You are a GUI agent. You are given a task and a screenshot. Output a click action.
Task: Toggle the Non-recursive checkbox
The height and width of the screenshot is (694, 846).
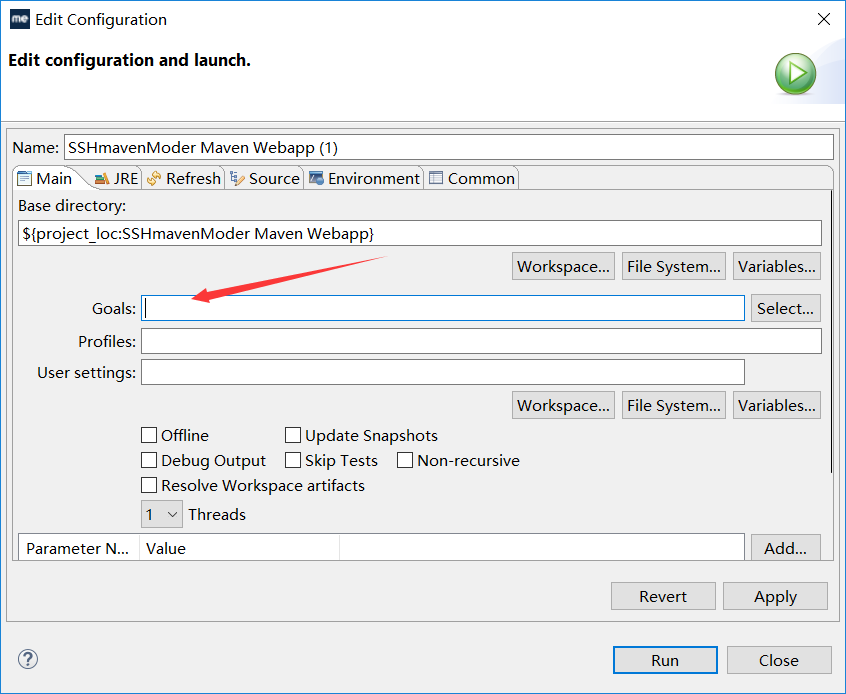point(405,460)
